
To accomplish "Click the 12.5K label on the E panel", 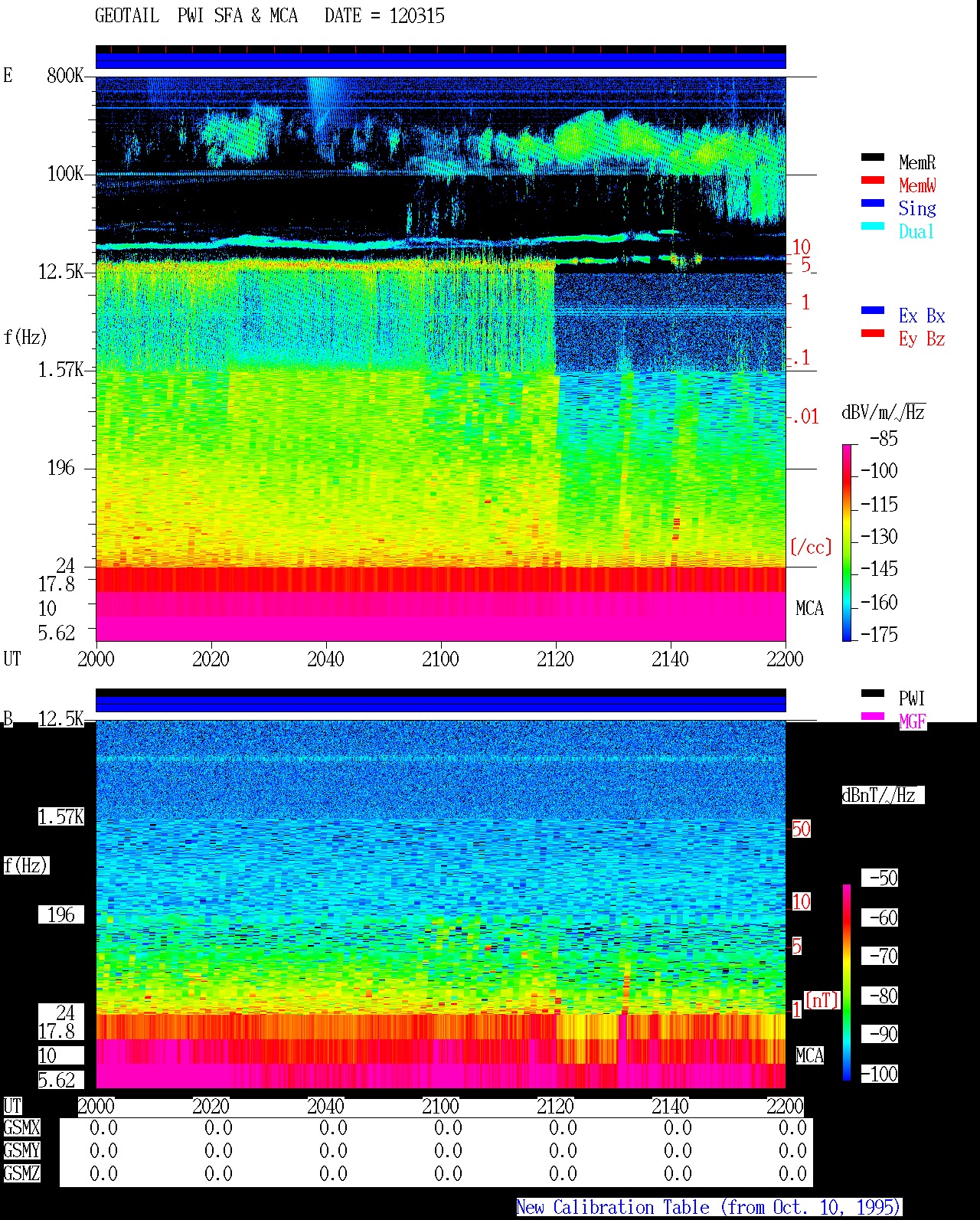I will click(60, 271).
